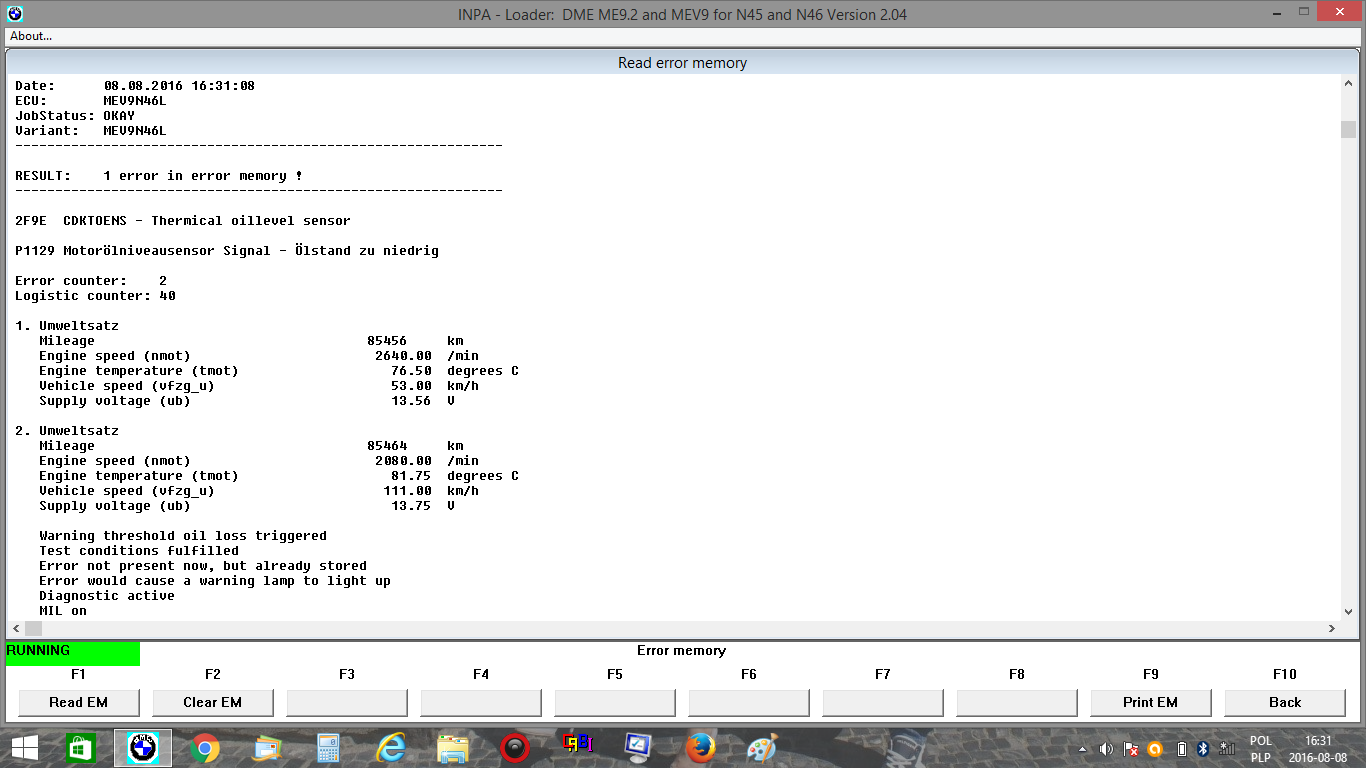
Task: Launch Internet Explorer from the taskbar
Action: (391, 748)
